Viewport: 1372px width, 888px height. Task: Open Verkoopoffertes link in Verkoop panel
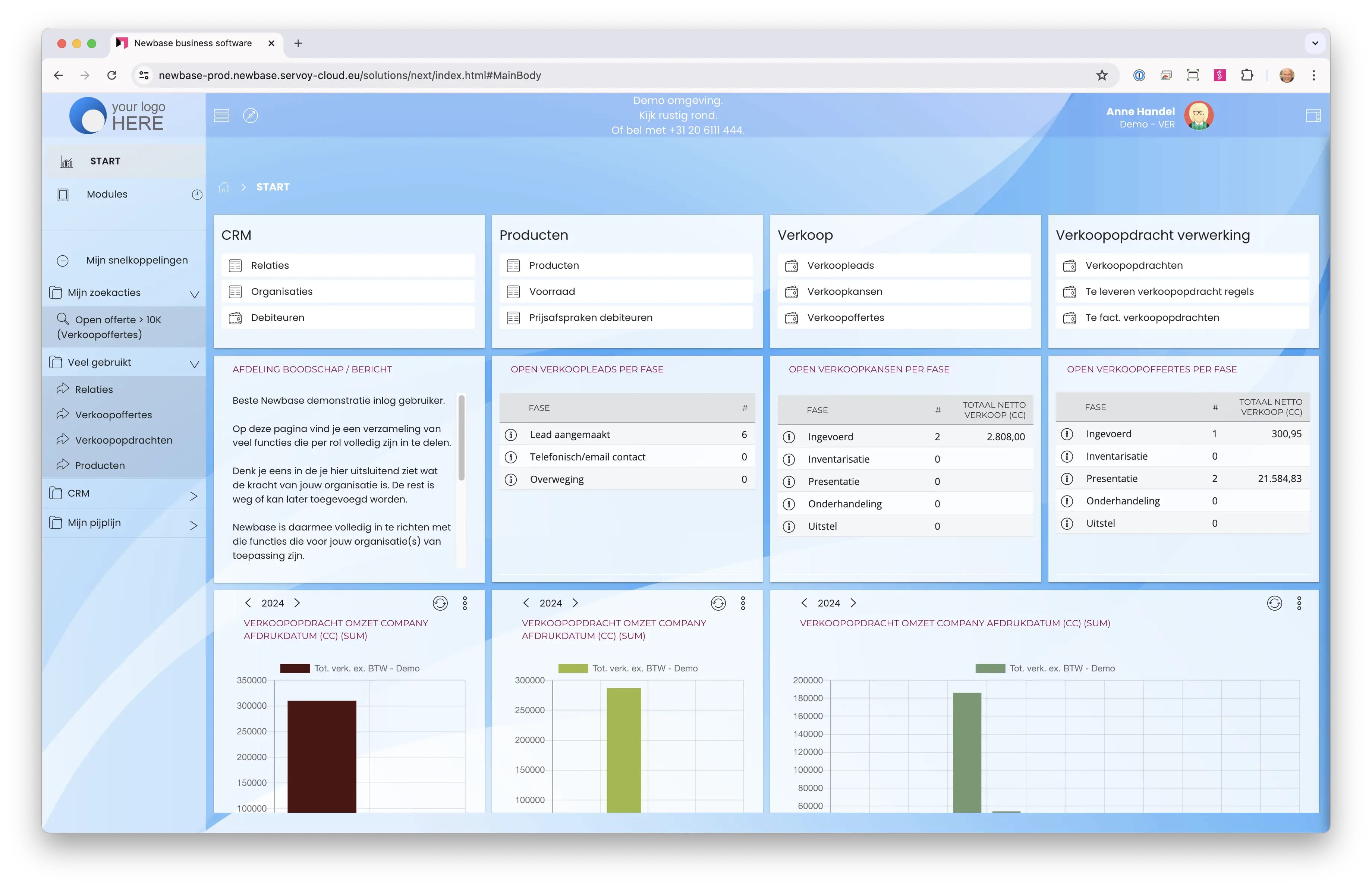[x=845, y=318]
